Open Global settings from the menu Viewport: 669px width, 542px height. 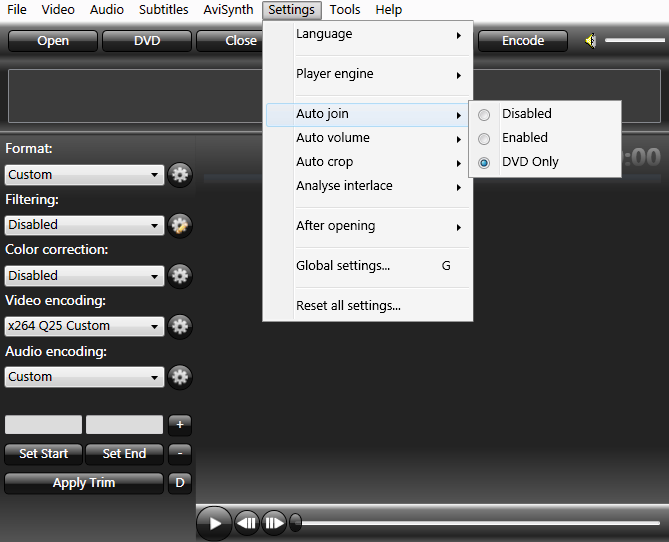click(x=343, y=266)
